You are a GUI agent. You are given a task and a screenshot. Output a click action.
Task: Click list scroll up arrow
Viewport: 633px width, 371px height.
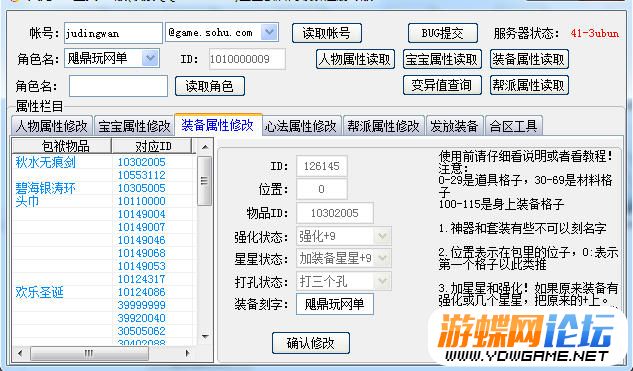coord(205,147)
